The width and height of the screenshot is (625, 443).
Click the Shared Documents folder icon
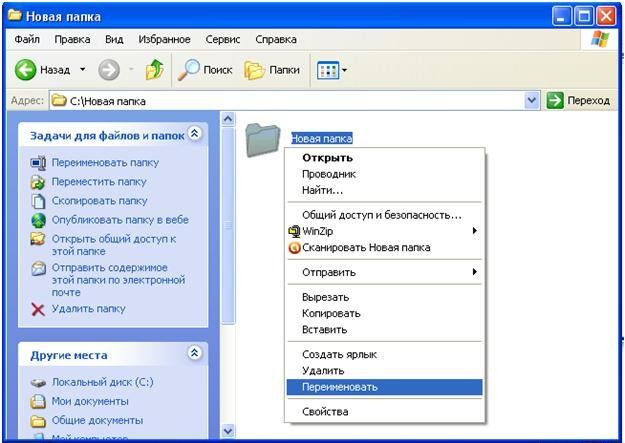coord(38,421)
